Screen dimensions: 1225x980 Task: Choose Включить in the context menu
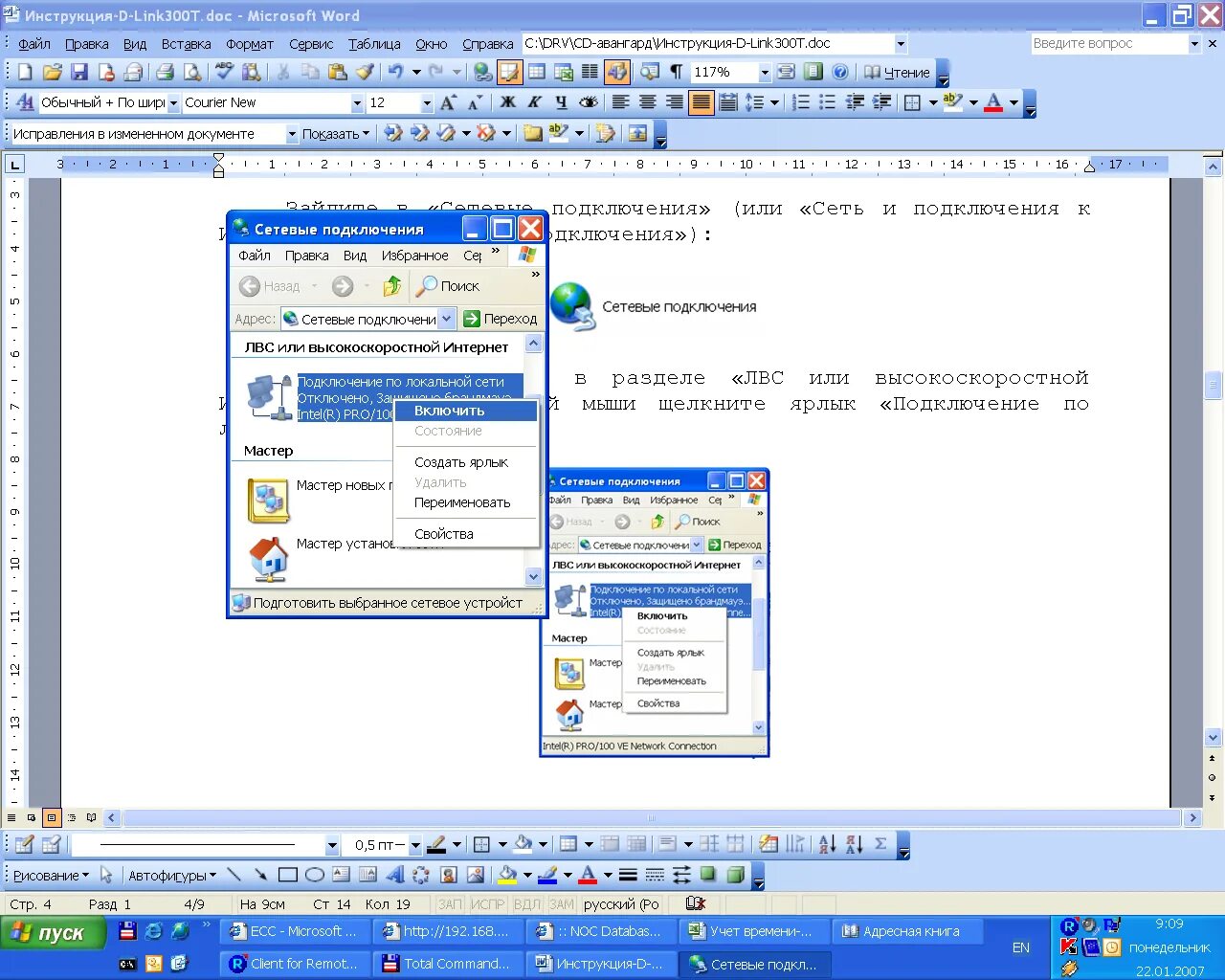point(465,411)
